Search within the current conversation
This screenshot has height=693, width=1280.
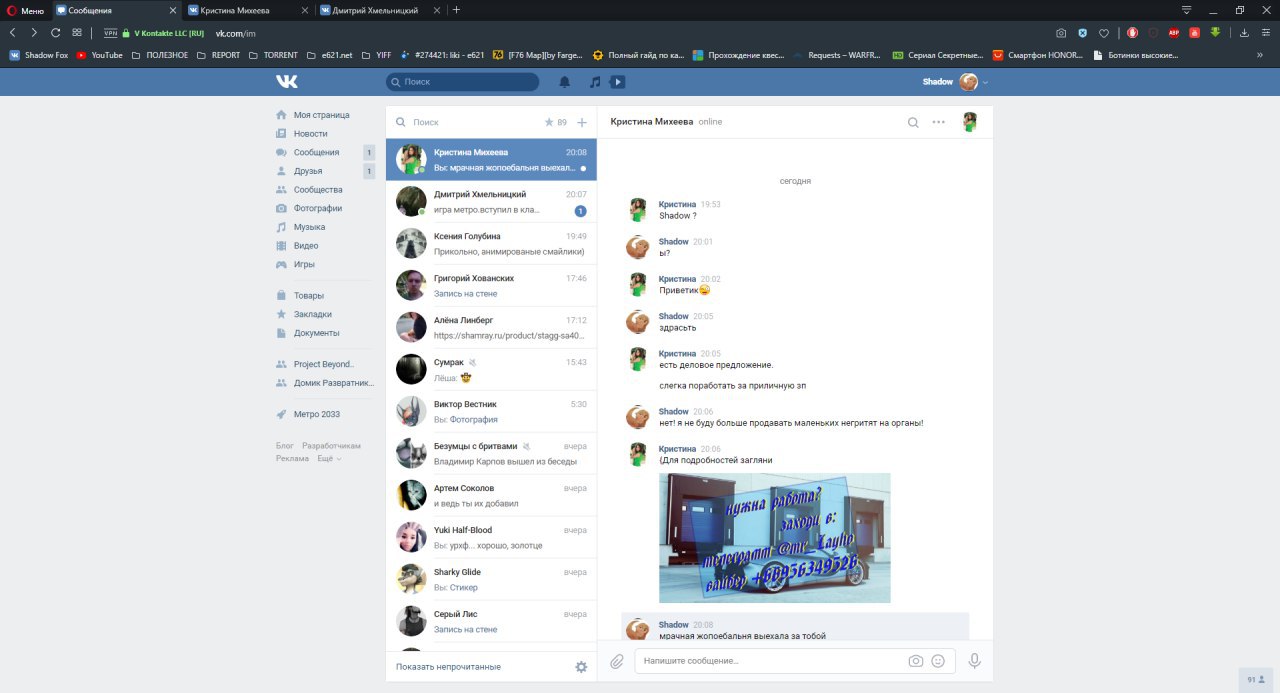(x=913, y=122)
